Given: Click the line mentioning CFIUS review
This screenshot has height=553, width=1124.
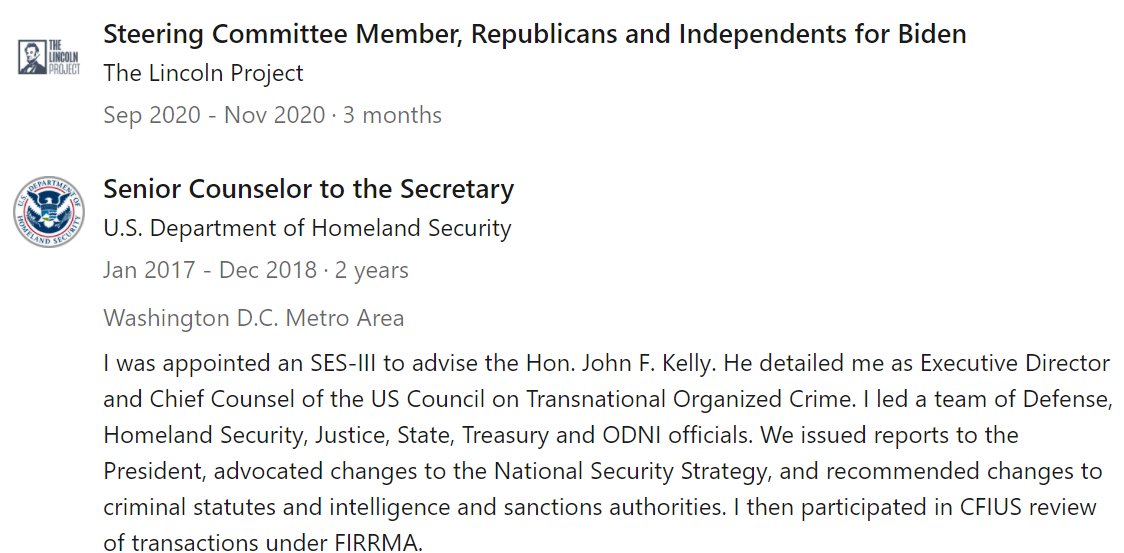Looking at the screenshot, I should tap(600, 507).
